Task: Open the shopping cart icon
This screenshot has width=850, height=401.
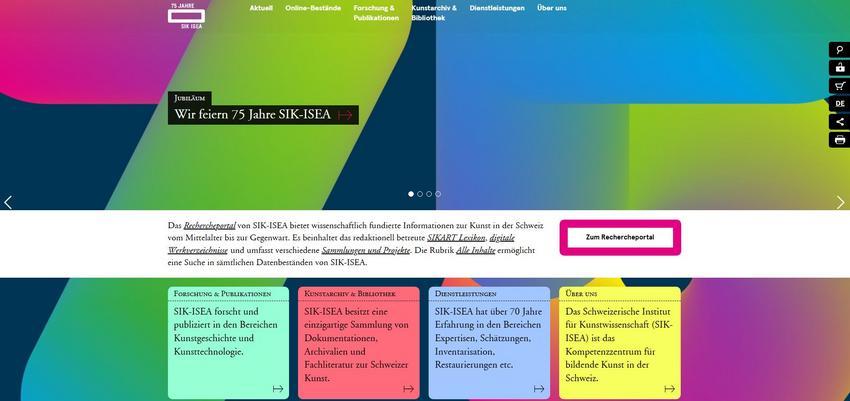Action: (839, 86)
